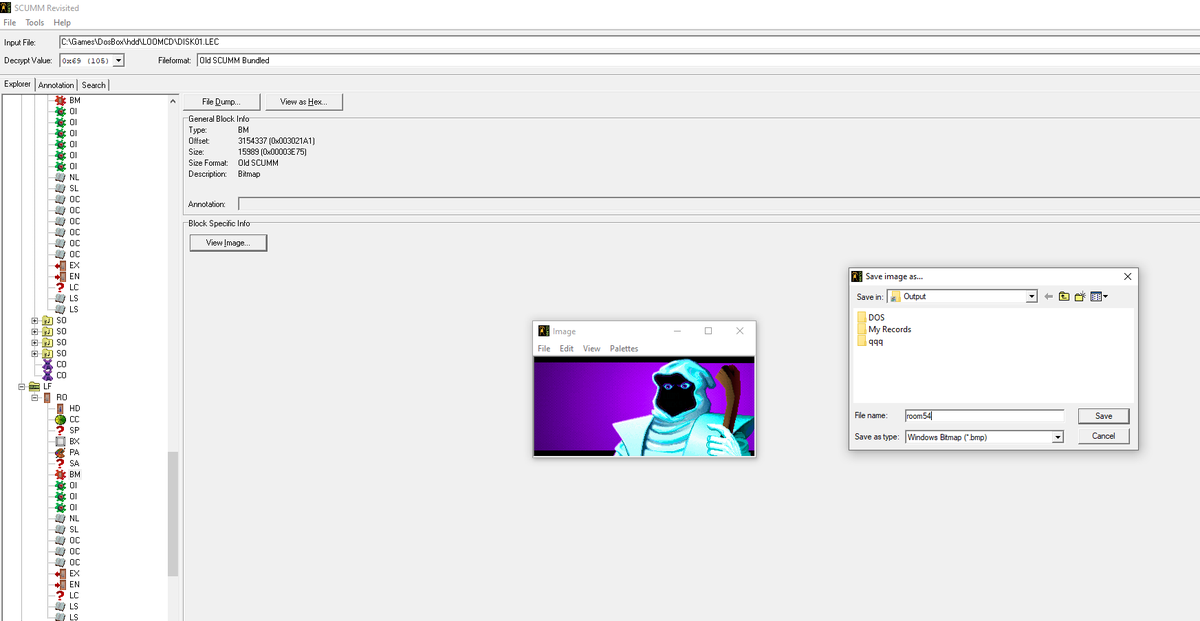Open the Save in location dropdown

point(1031,296)
